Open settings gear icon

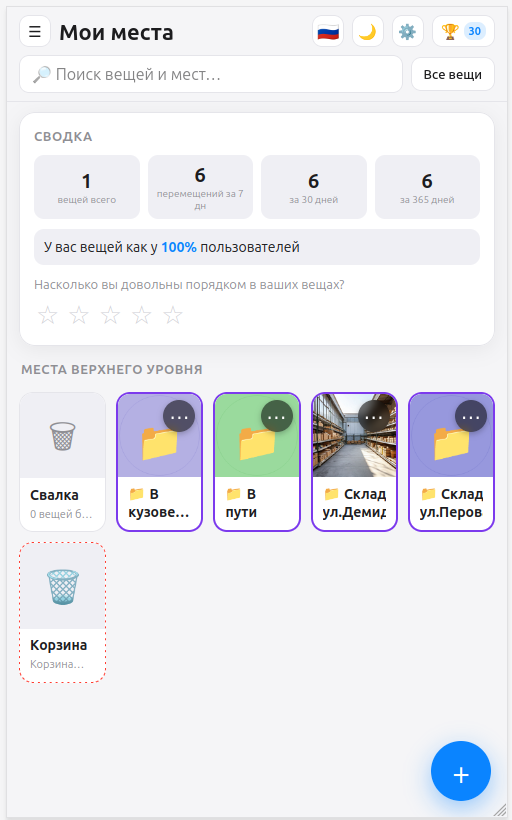click(x=407, y=31)
